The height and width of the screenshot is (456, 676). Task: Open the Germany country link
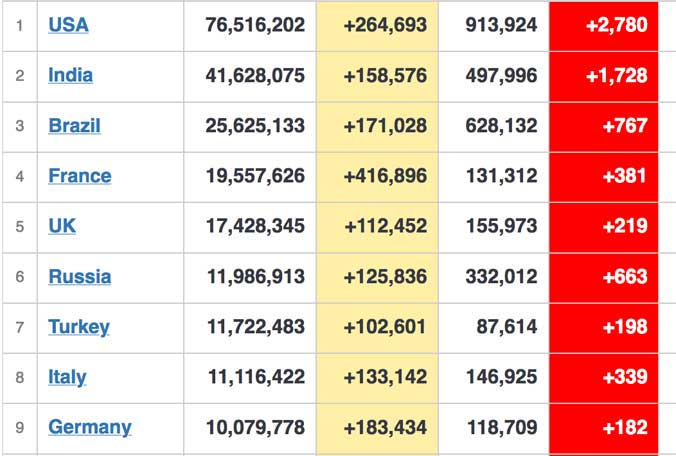90,428
